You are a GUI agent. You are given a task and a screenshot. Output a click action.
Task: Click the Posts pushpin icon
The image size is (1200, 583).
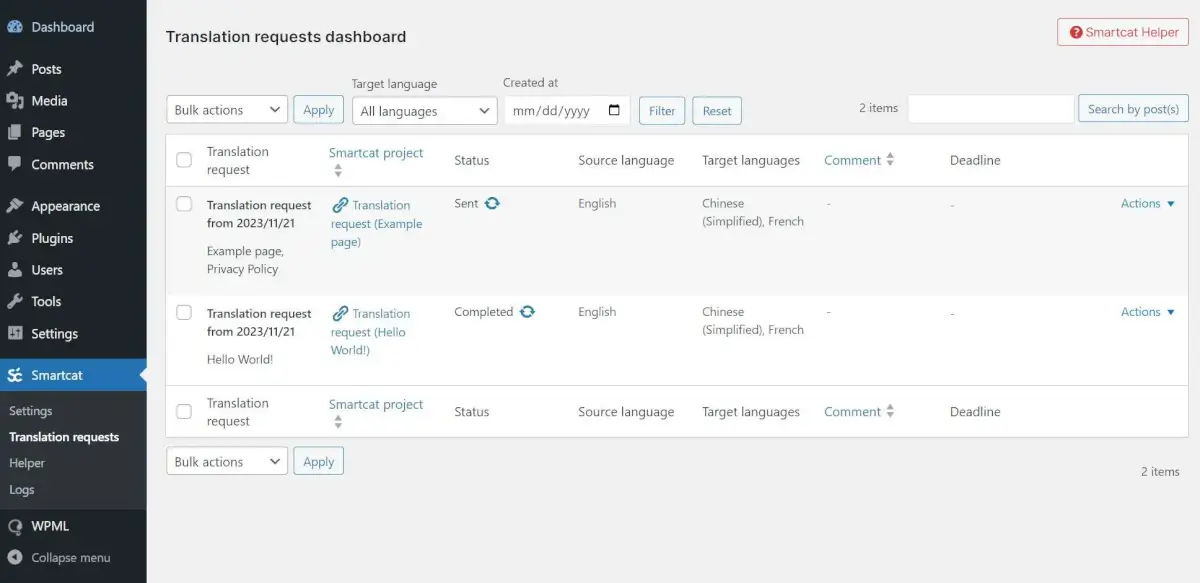pos(15,69)
